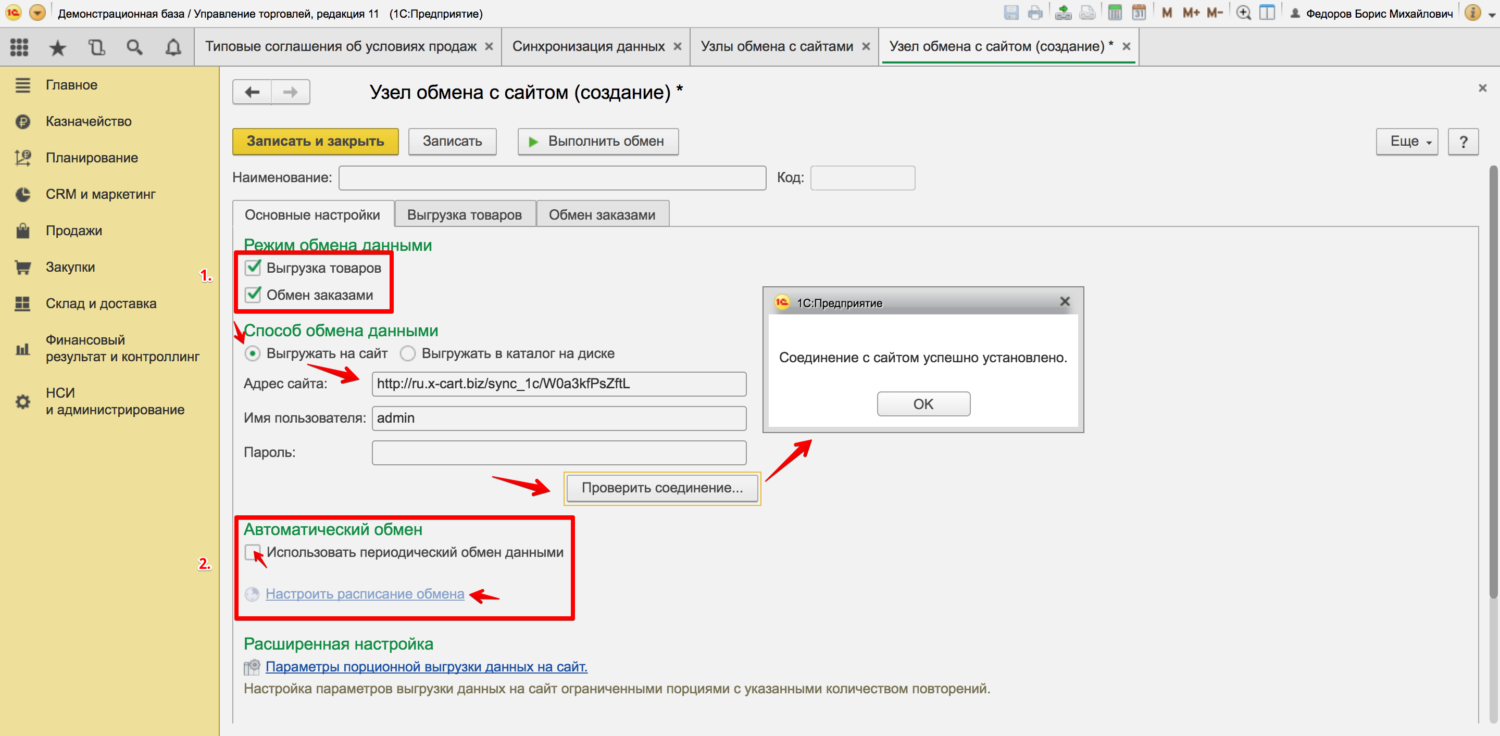The image size is (1500, 736).
Task: Toggle Обмен заказами checkbox
Action: pyautogui.click(x=253, y=294)
